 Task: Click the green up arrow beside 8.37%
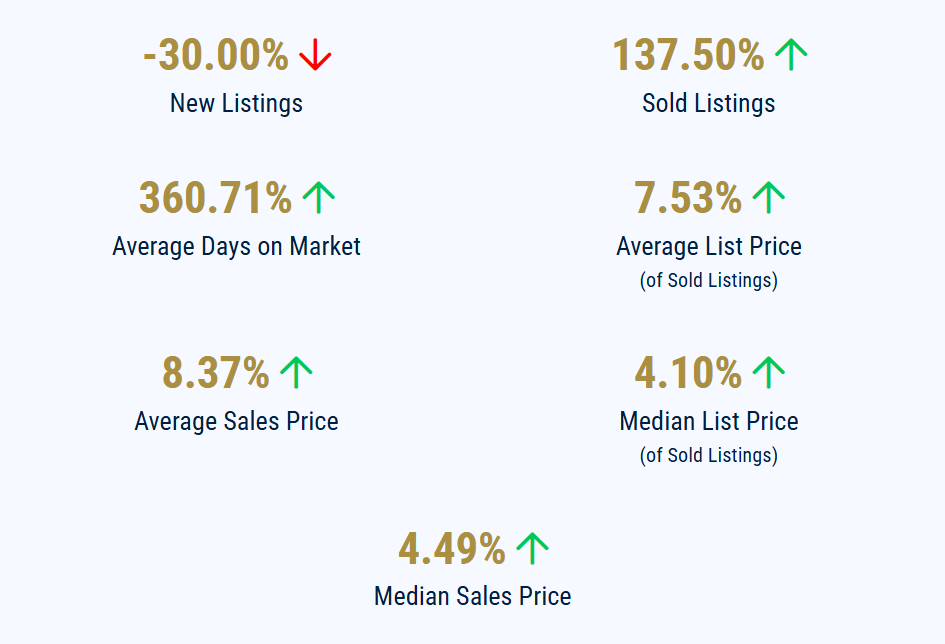pyautogui.click(x=296, y=373)
